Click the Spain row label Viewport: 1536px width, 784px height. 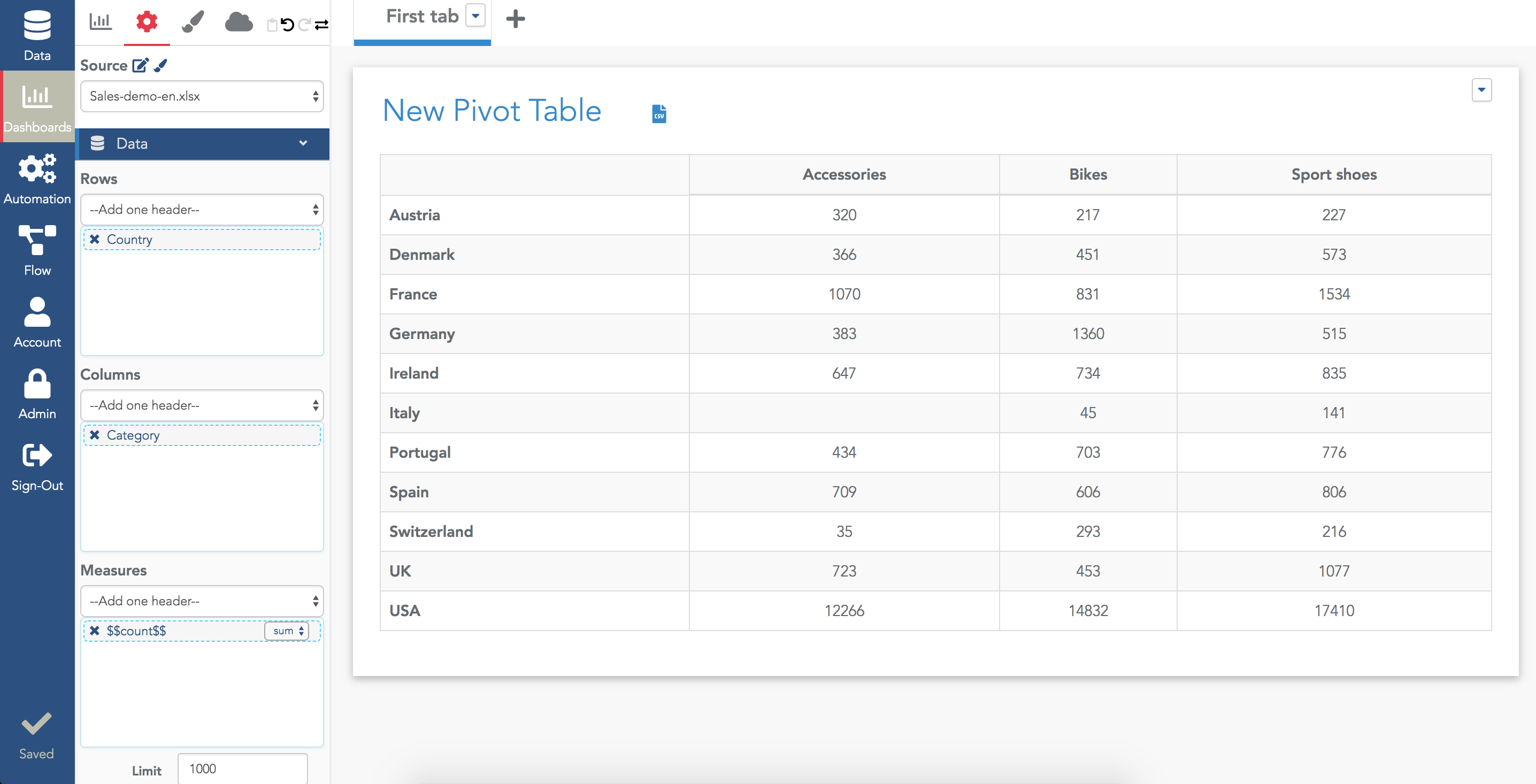tap(409, 492)
